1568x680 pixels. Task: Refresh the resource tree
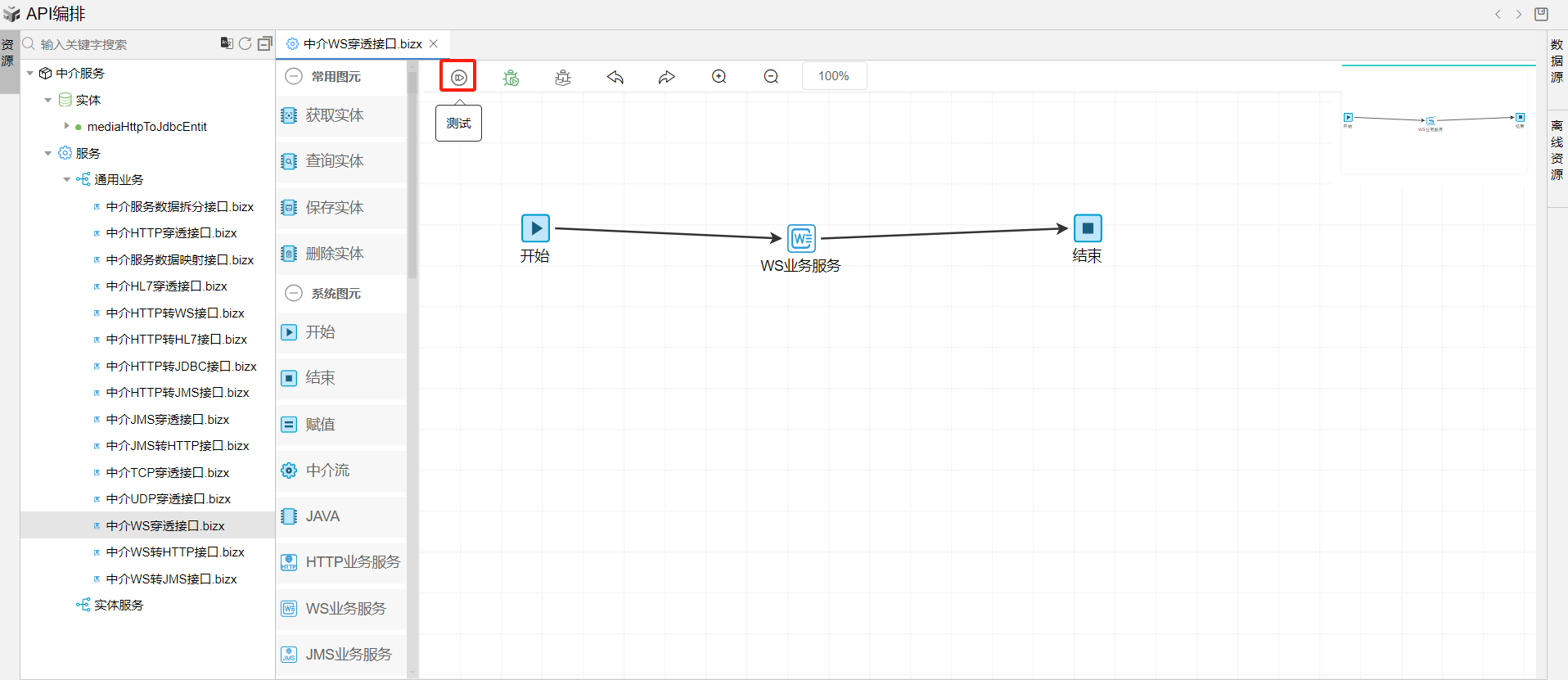[x=246, y=44]
